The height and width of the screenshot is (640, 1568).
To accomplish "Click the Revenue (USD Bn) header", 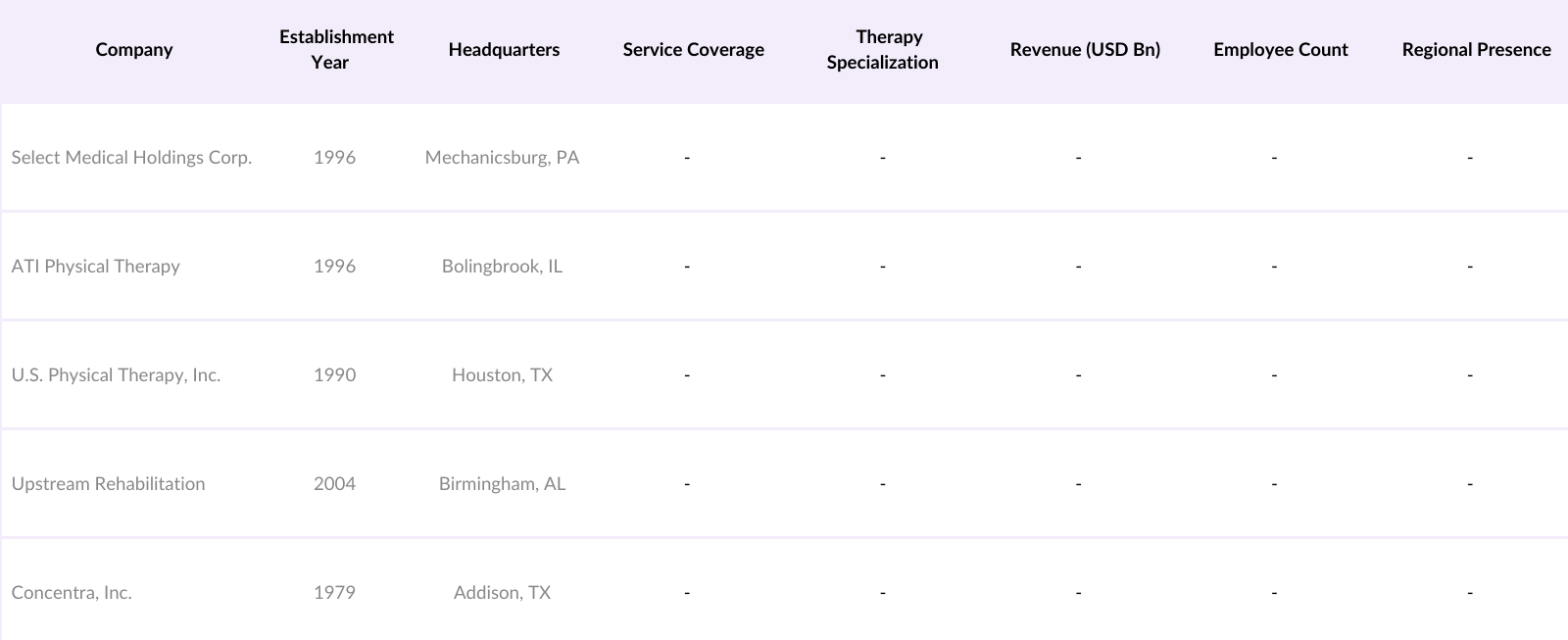I will 1085,50.
